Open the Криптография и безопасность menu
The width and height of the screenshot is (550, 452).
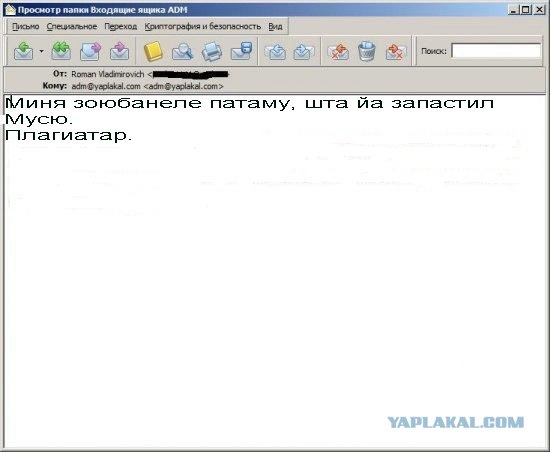point(203,27)
